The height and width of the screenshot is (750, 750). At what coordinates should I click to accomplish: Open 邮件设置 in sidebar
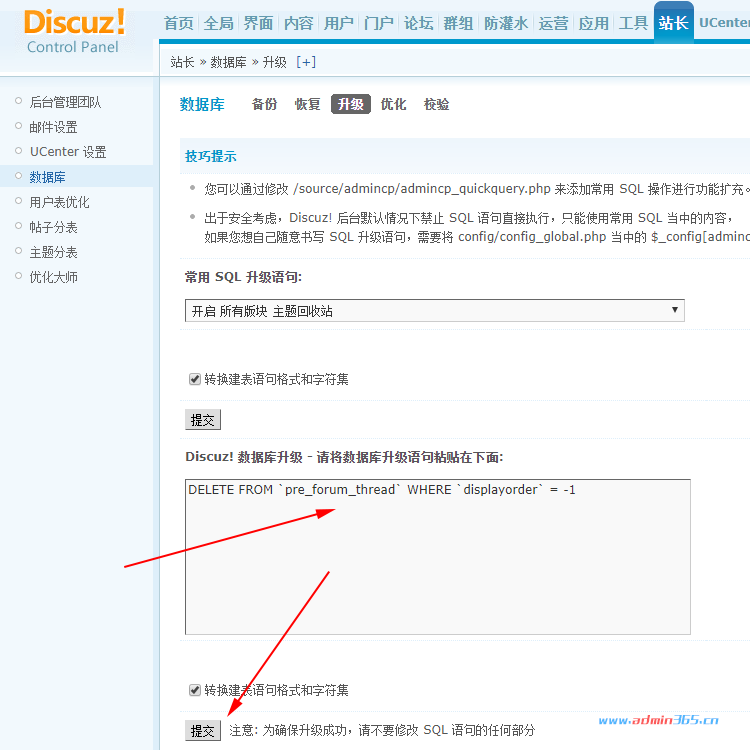coord(53,127)
